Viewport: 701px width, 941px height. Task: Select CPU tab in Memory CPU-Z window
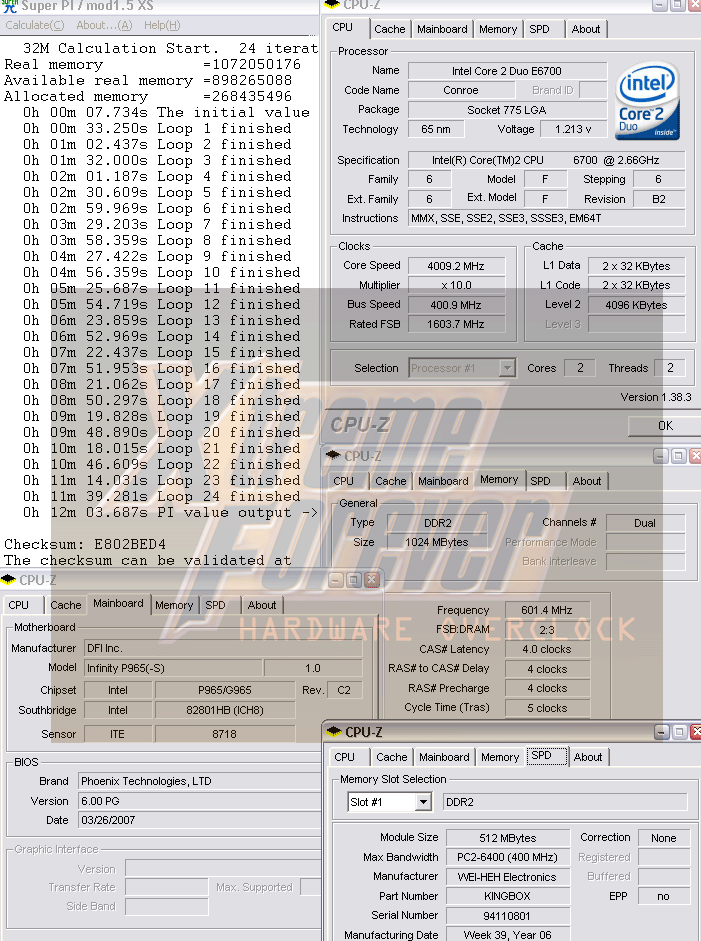coord(343,481)
